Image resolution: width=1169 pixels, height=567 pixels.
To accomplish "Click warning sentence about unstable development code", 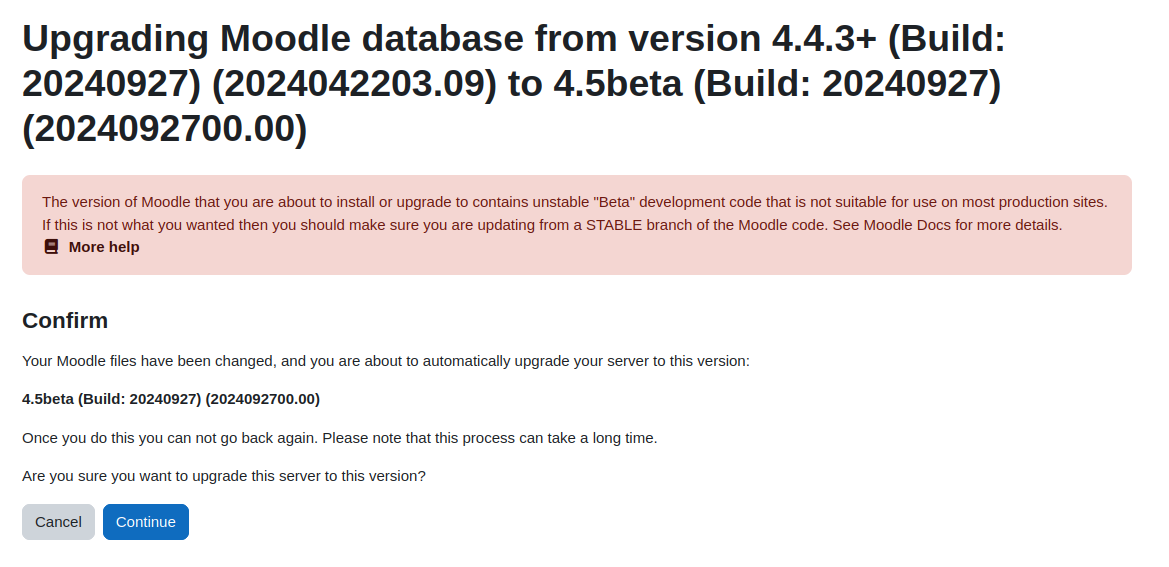I will (x=575, y=202).
